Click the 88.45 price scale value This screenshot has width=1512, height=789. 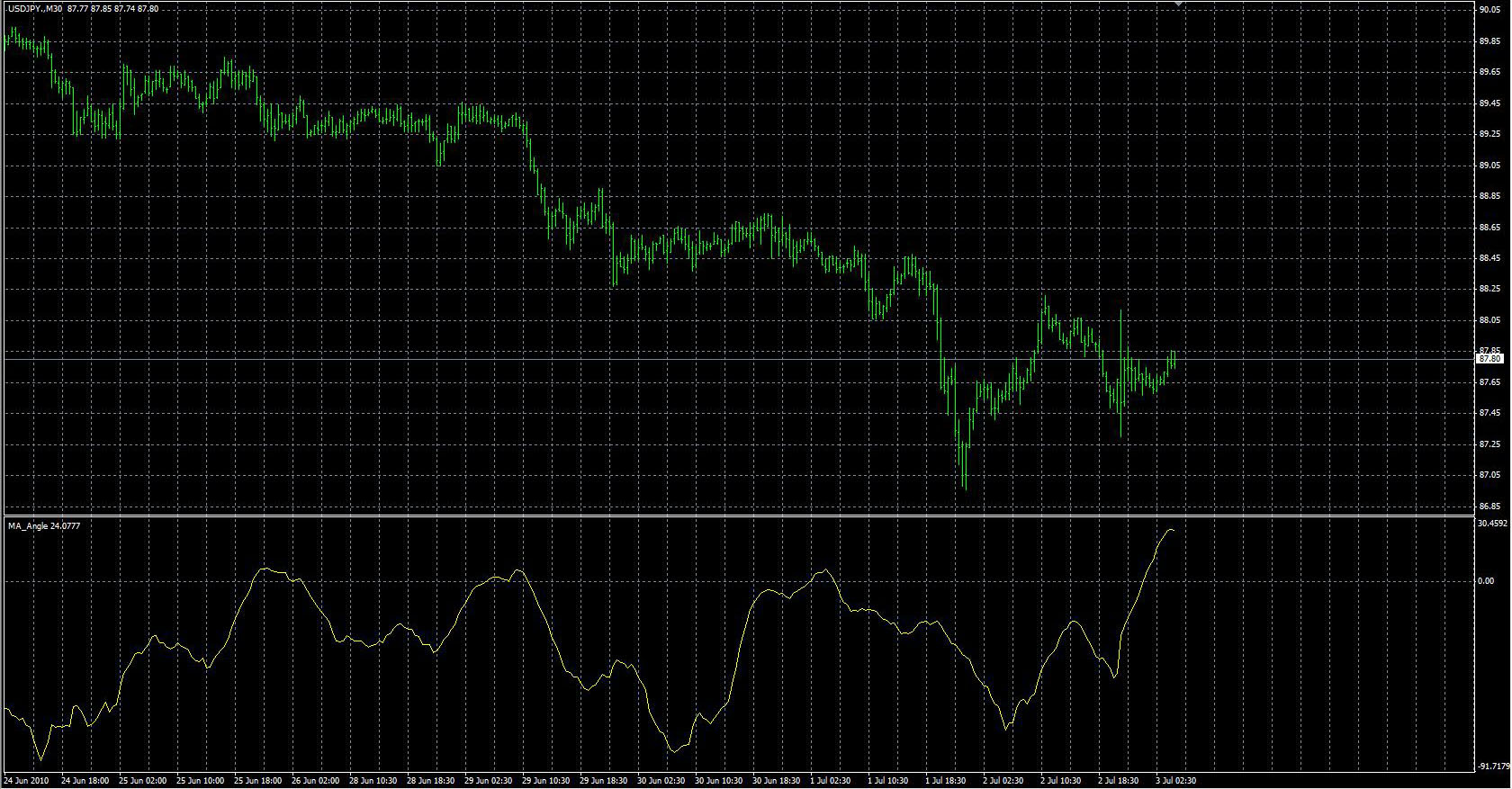[1489, 258]
